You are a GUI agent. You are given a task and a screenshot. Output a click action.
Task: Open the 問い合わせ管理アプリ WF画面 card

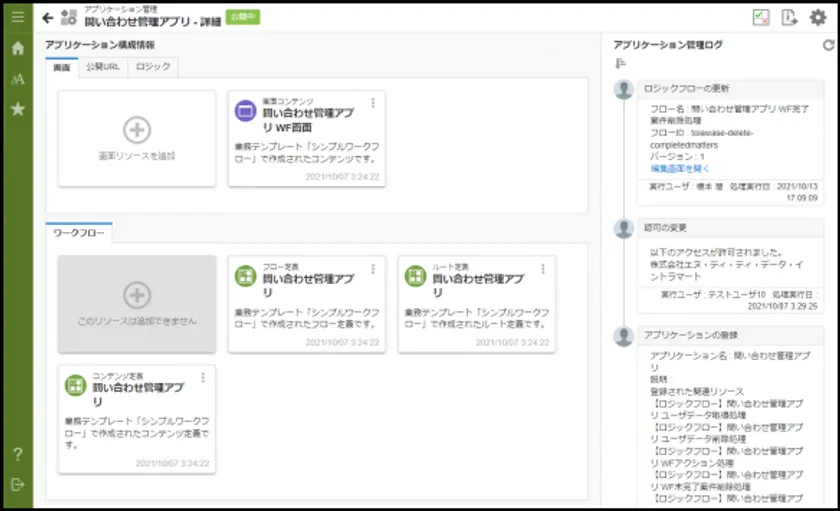click(x=306, y=130)
